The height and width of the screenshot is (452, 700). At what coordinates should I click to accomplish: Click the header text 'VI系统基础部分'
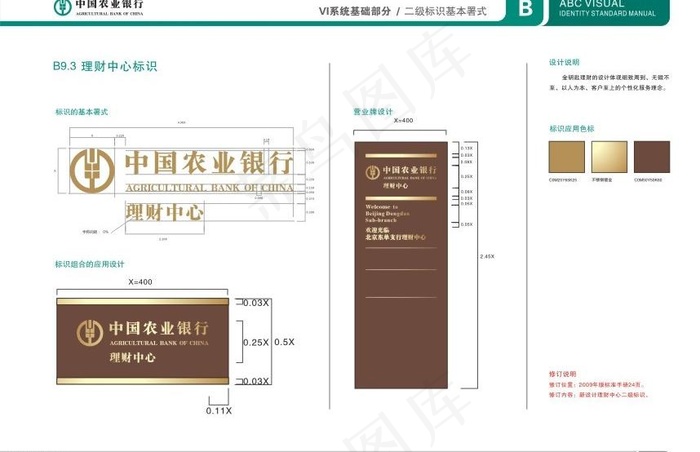pyautogui.click(x=354, y=11)
